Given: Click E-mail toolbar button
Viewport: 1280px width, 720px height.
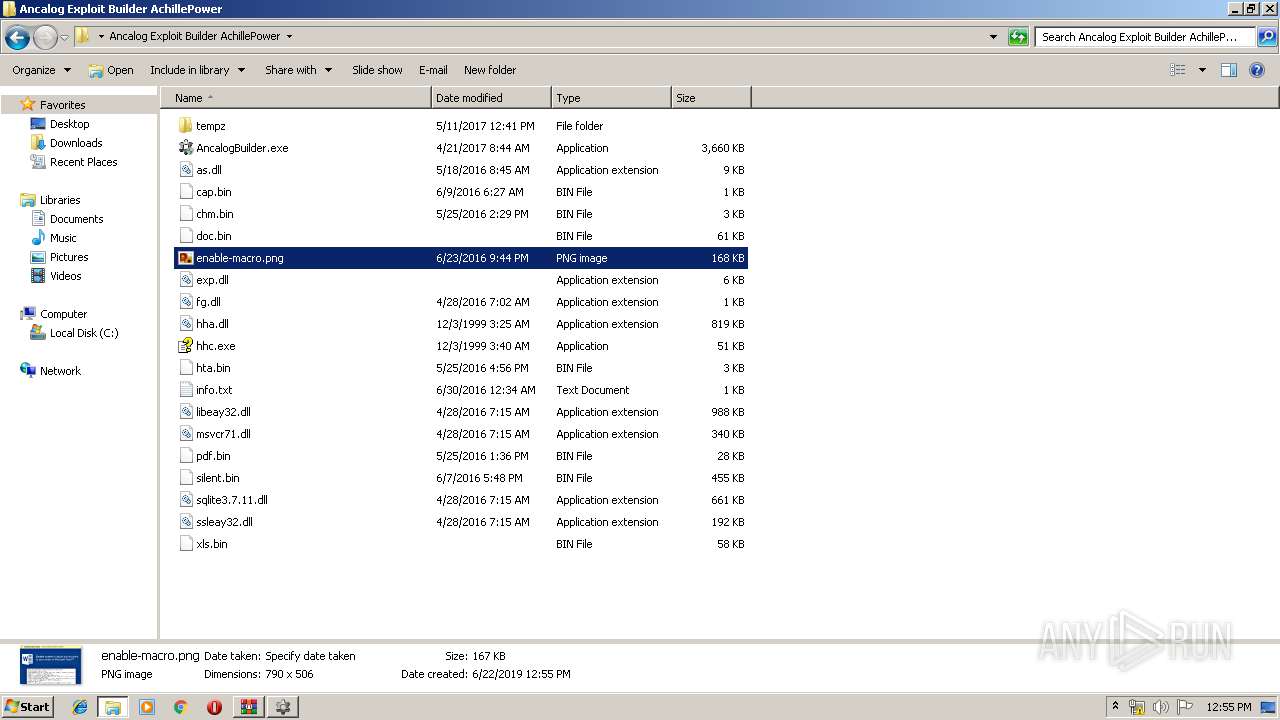Looking at the screenshot, I should (433, 70).
